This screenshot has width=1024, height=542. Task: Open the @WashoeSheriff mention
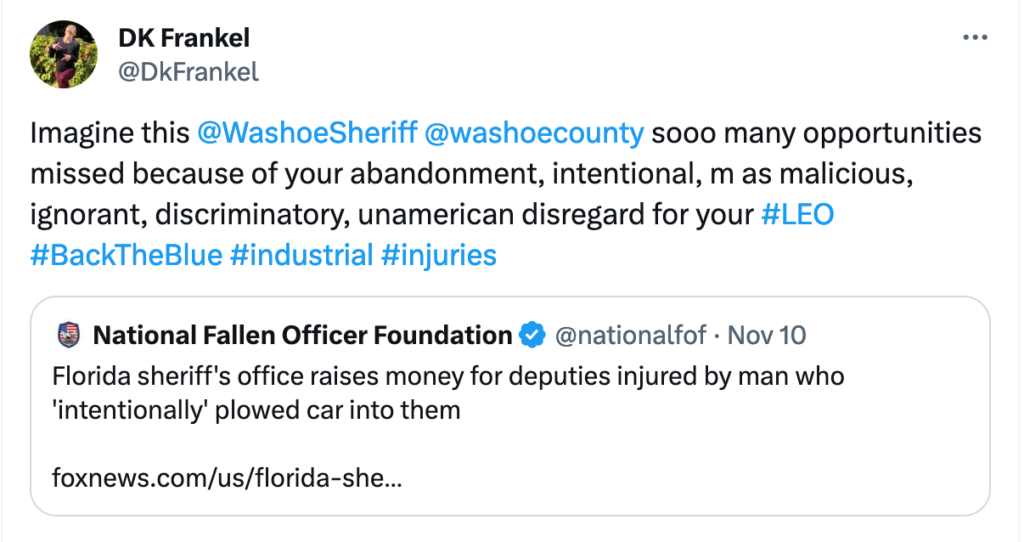[x=307, y=133]
